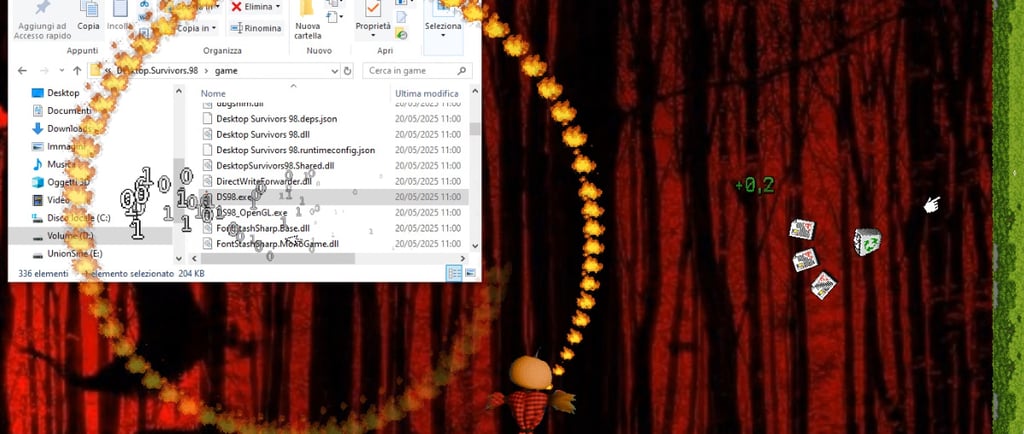Click the topmost document enemy icon
The height and width of the screenshot is (434, 1024).
(802, 229)
